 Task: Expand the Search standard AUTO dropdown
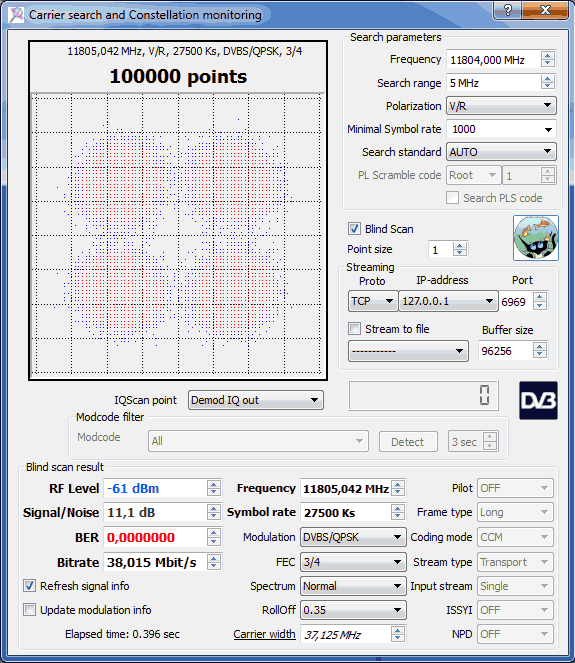tap(501, 152)
